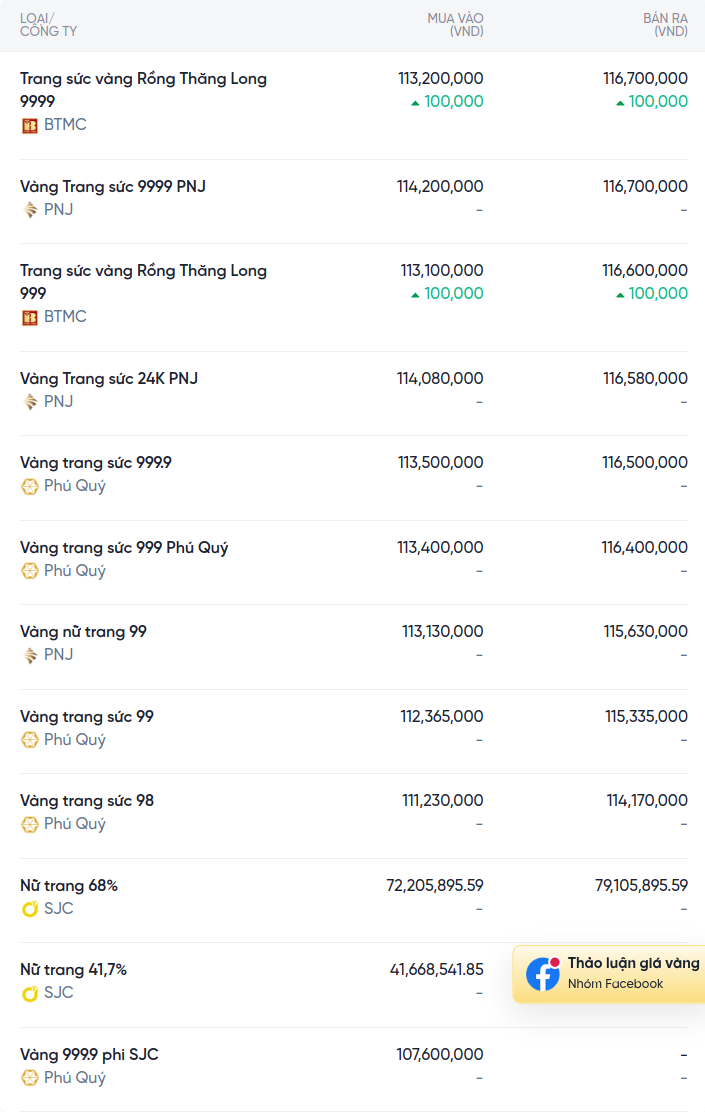Sort by MUA VÀO (VND) column header
705x1112 pixels.
(455, 25)
